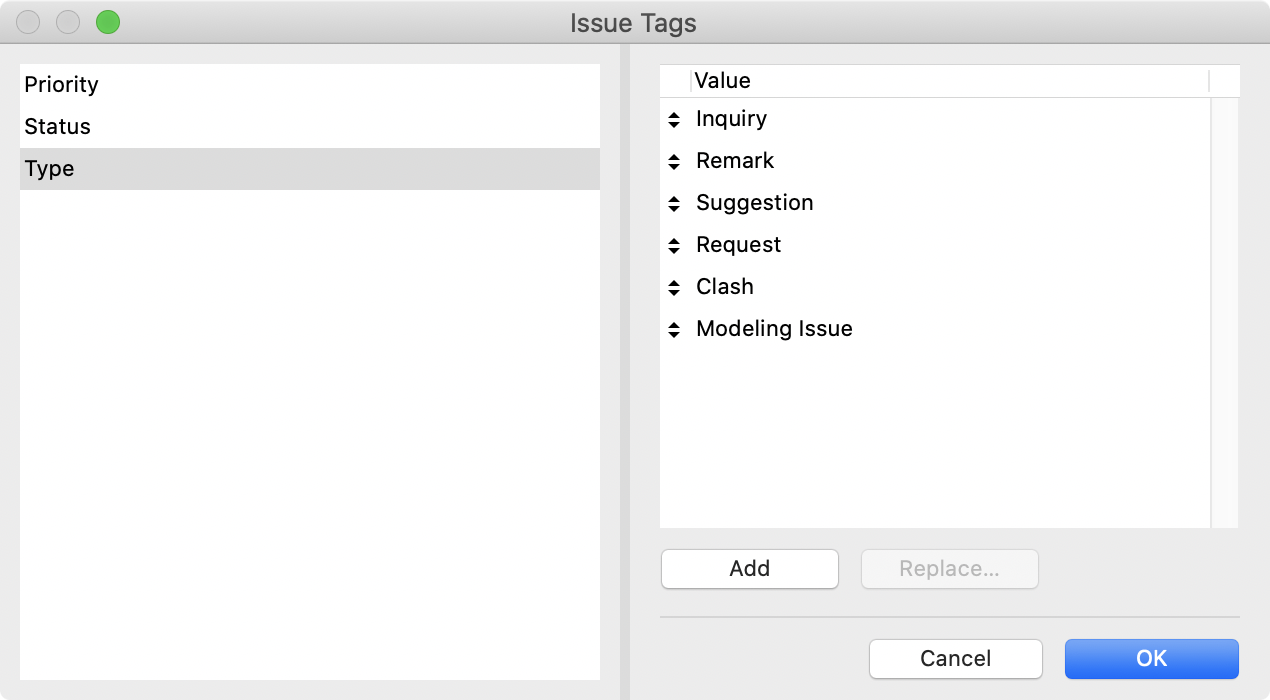The width and height of the screenshot is (1270, 700).
Task: Select the Clash value text
Action: (x=725, y=287)
